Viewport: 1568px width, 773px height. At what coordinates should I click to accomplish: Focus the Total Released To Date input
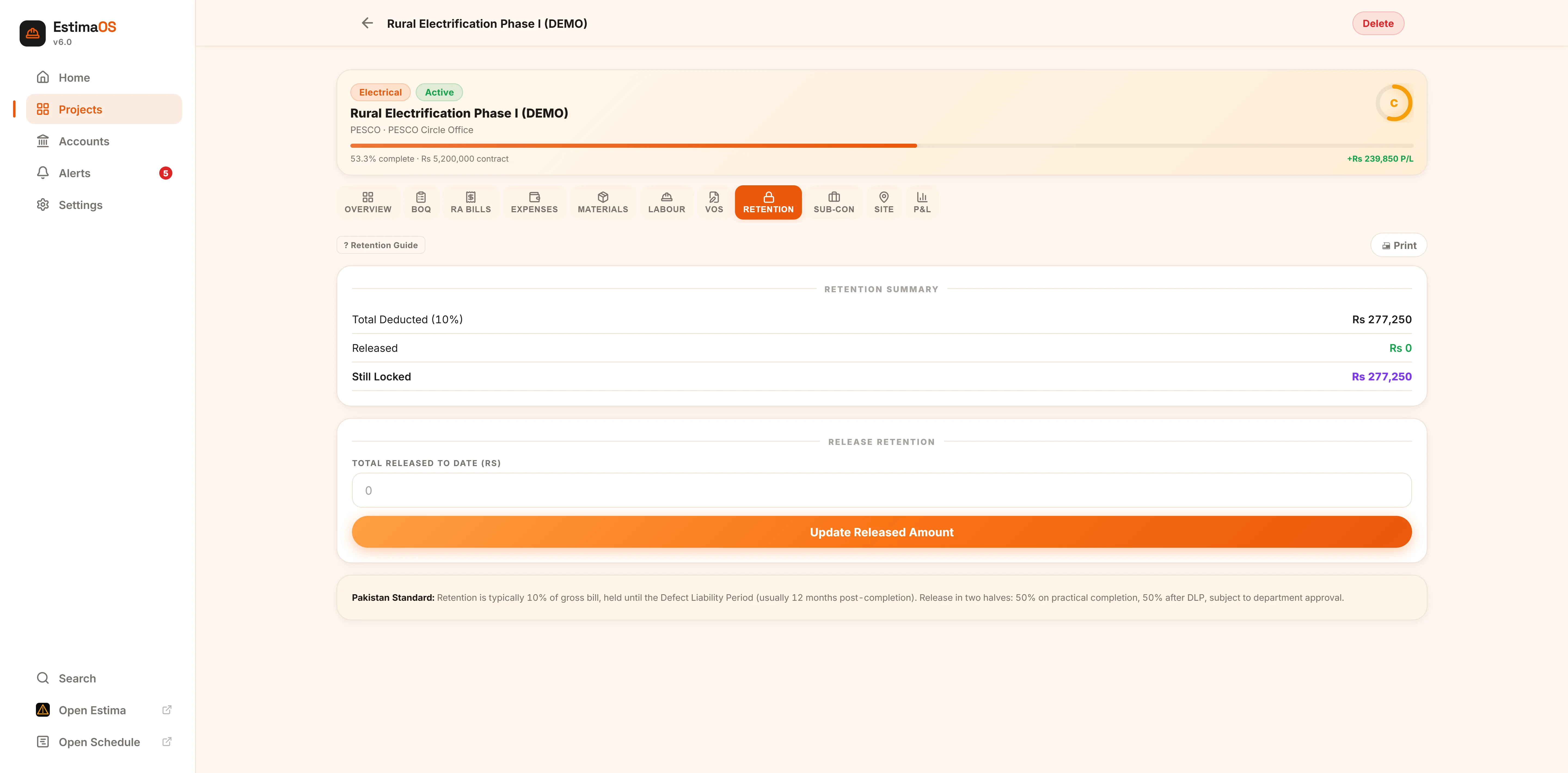point(881,490)
